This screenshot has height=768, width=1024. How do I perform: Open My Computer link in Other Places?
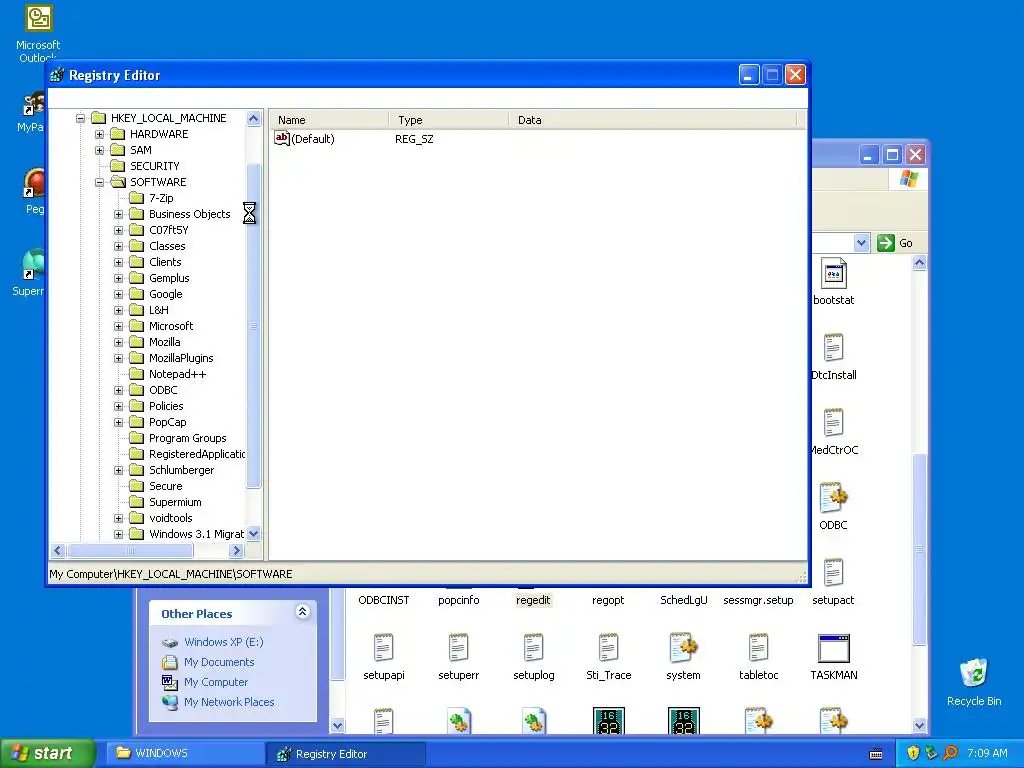[x=216, y=682]
